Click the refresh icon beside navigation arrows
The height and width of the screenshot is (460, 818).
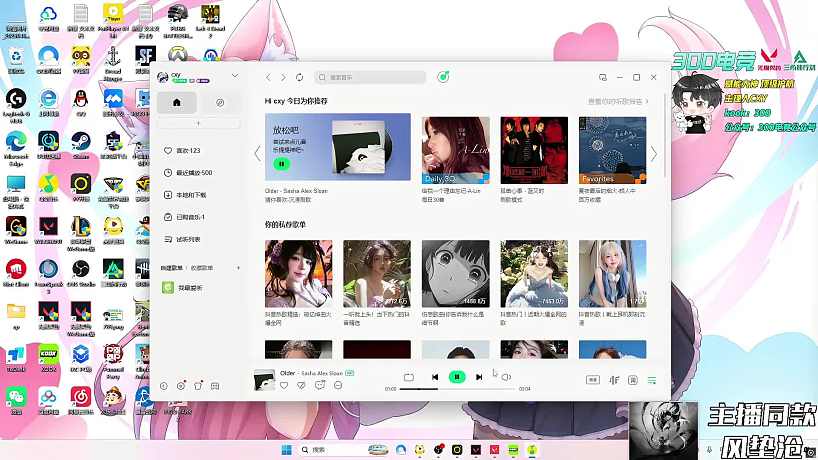[299, 77]
